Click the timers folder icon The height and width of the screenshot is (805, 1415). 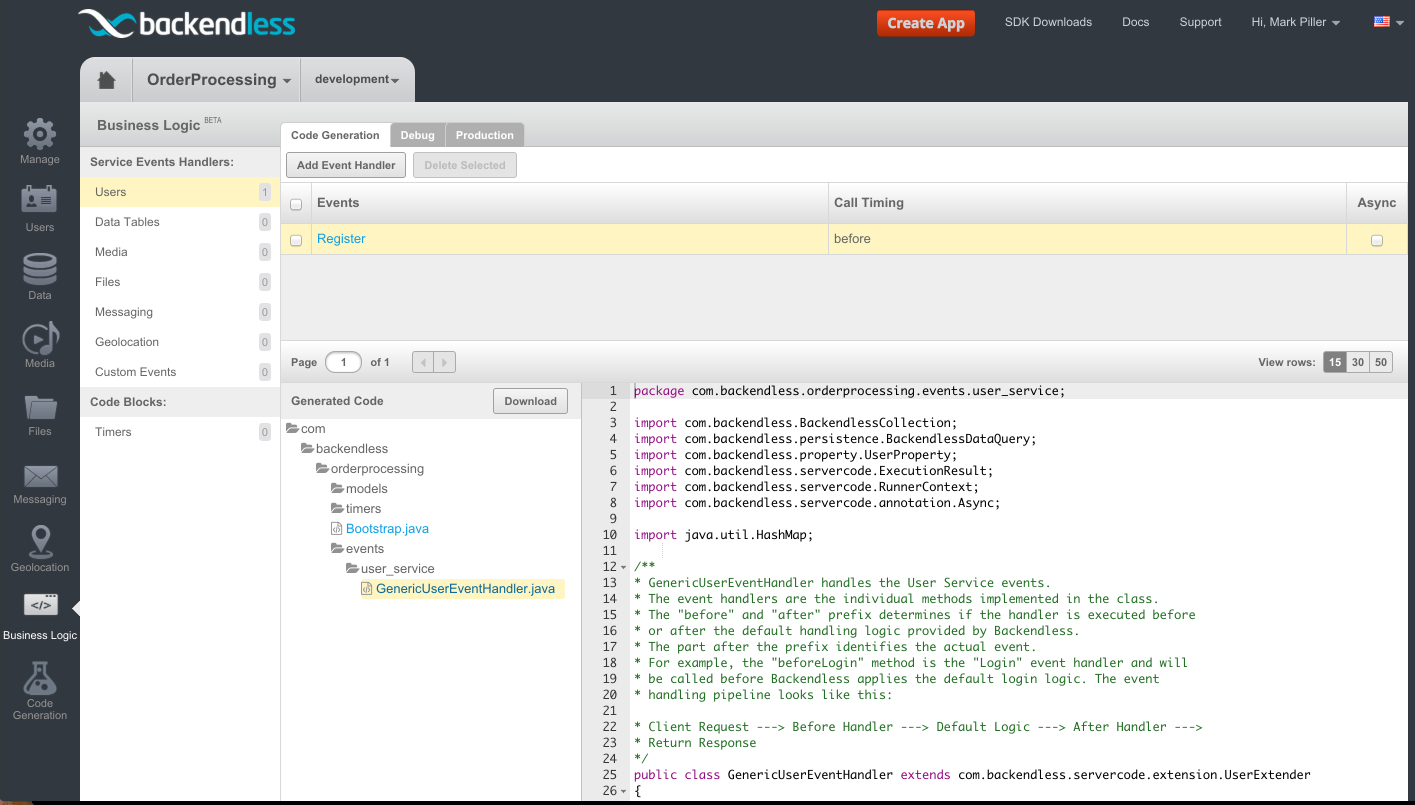pyautogui.click(x=337, y=509)
